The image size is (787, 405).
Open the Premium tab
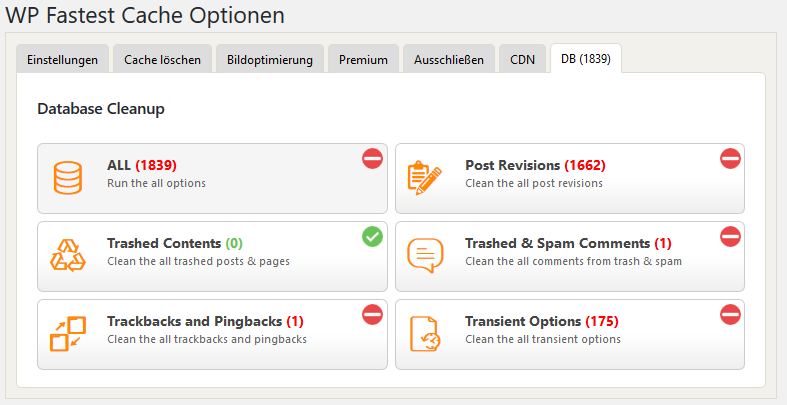(363, 59)
